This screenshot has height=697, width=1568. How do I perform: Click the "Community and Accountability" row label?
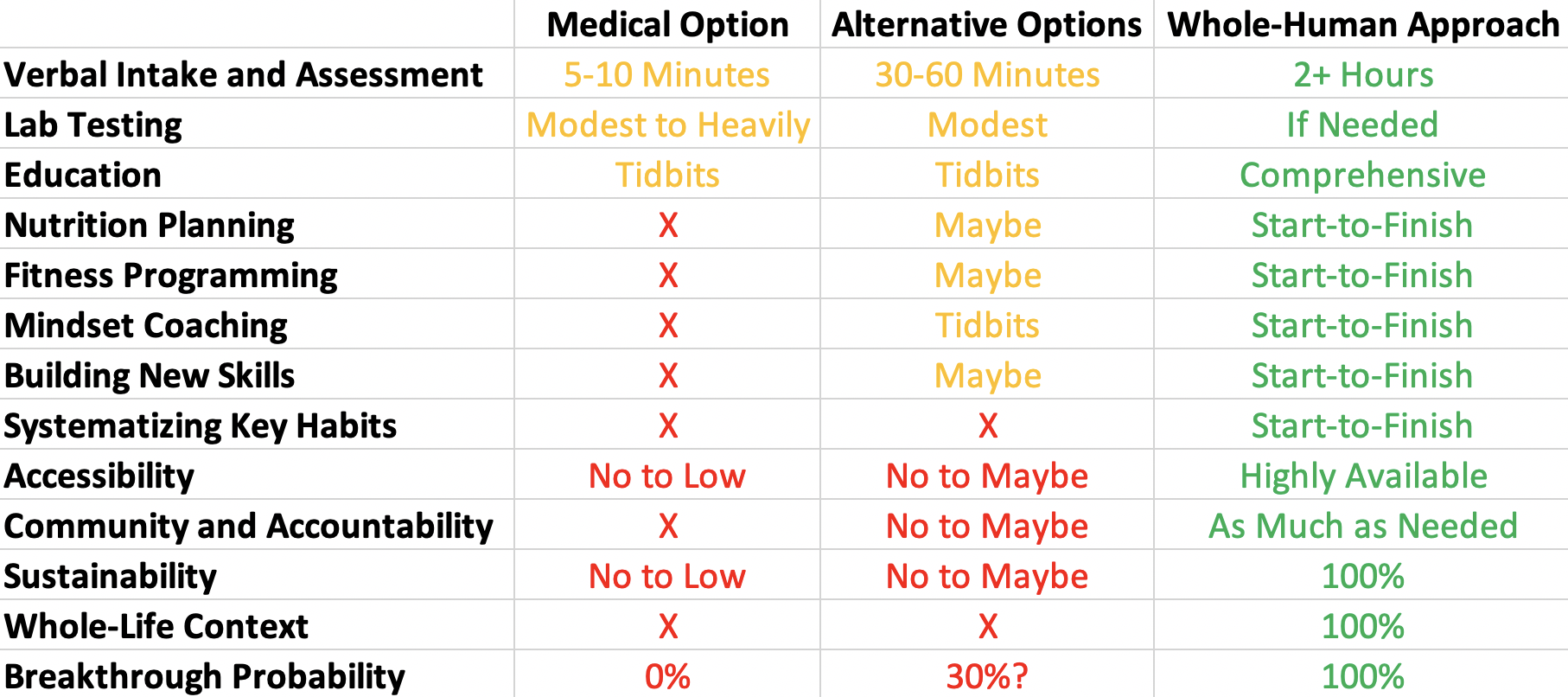tap(249, 526)
